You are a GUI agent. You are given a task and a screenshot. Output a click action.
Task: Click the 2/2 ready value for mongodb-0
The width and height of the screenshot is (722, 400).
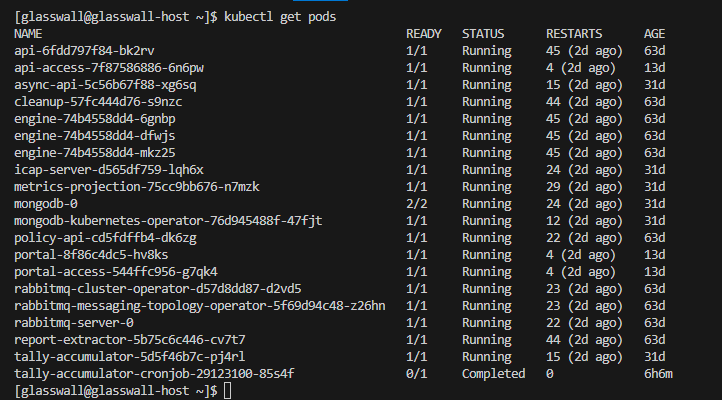[417, 204]
